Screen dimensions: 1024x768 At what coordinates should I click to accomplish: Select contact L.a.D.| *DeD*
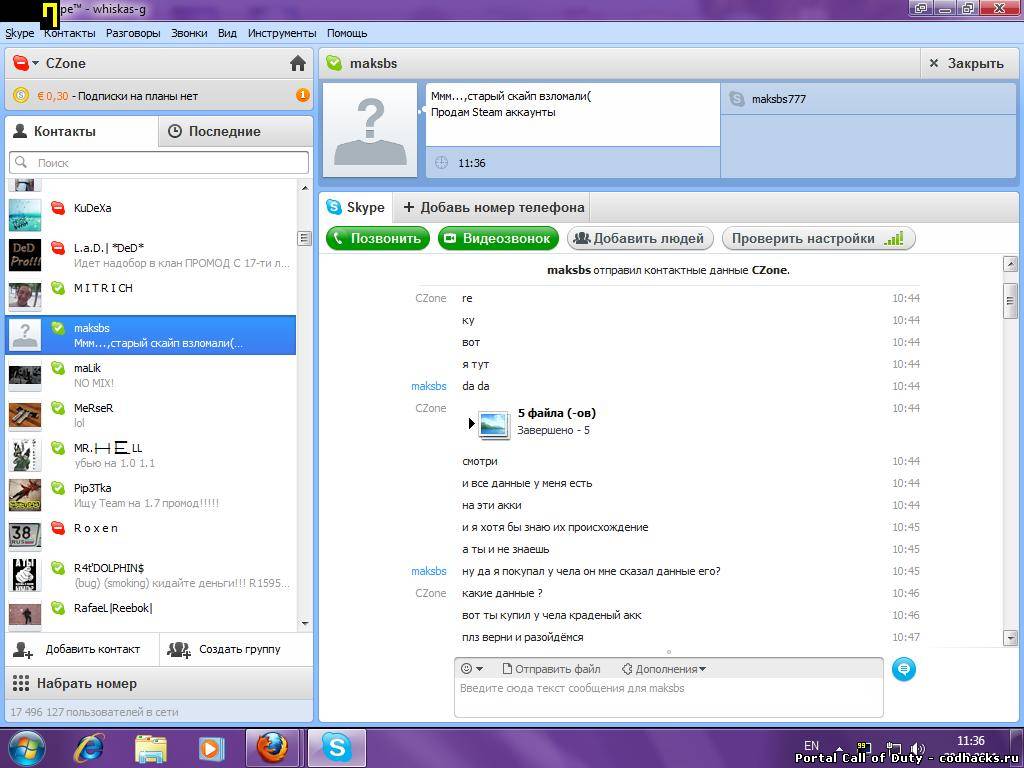150,255
